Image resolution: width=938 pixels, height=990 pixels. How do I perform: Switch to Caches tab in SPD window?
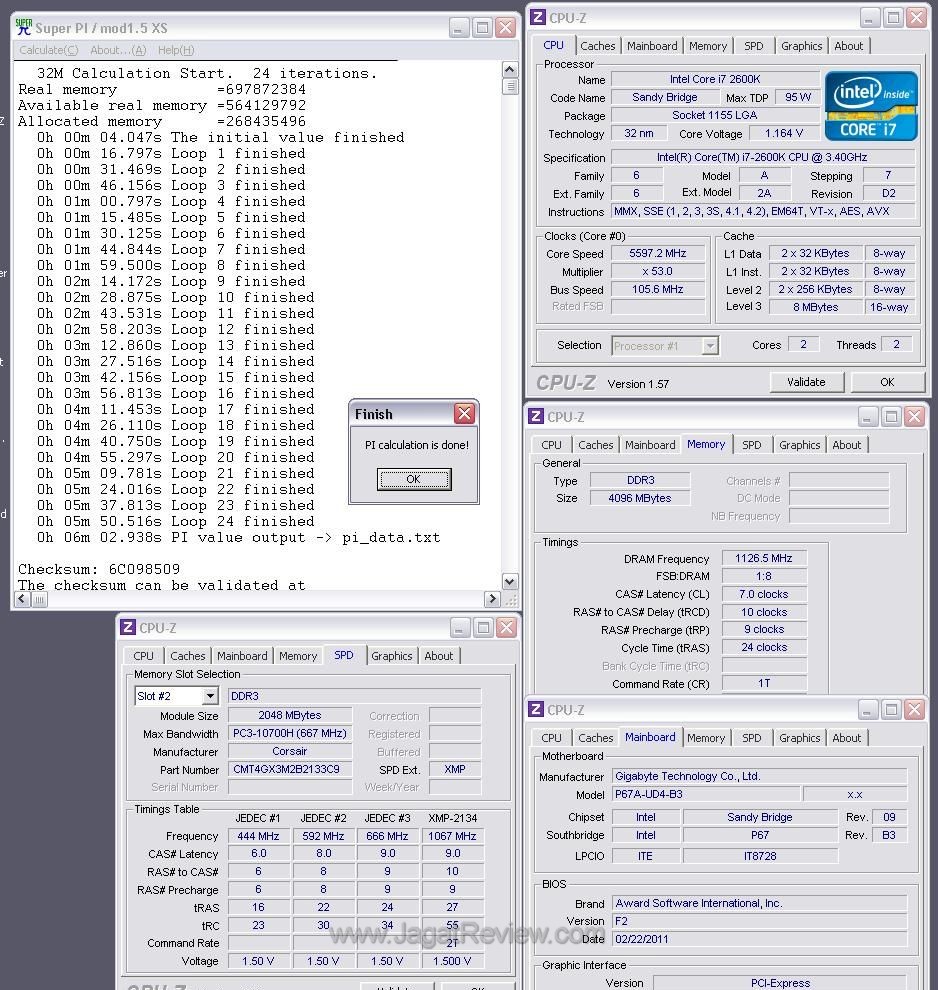[188, 656]
